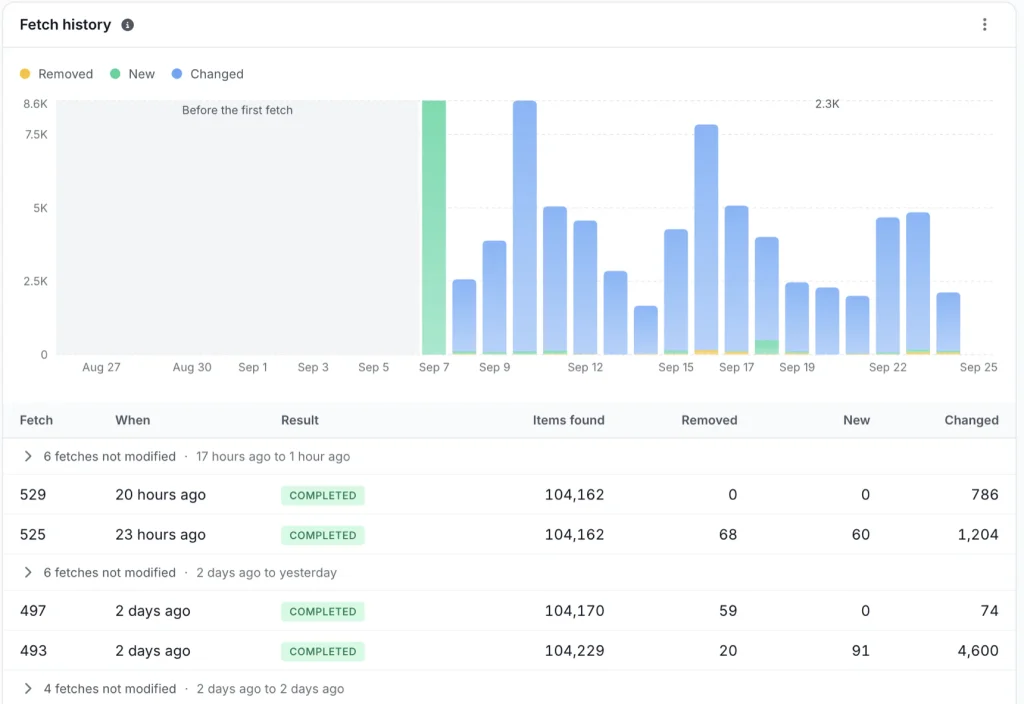Click "Before the first fetch" label

(237, 110)
